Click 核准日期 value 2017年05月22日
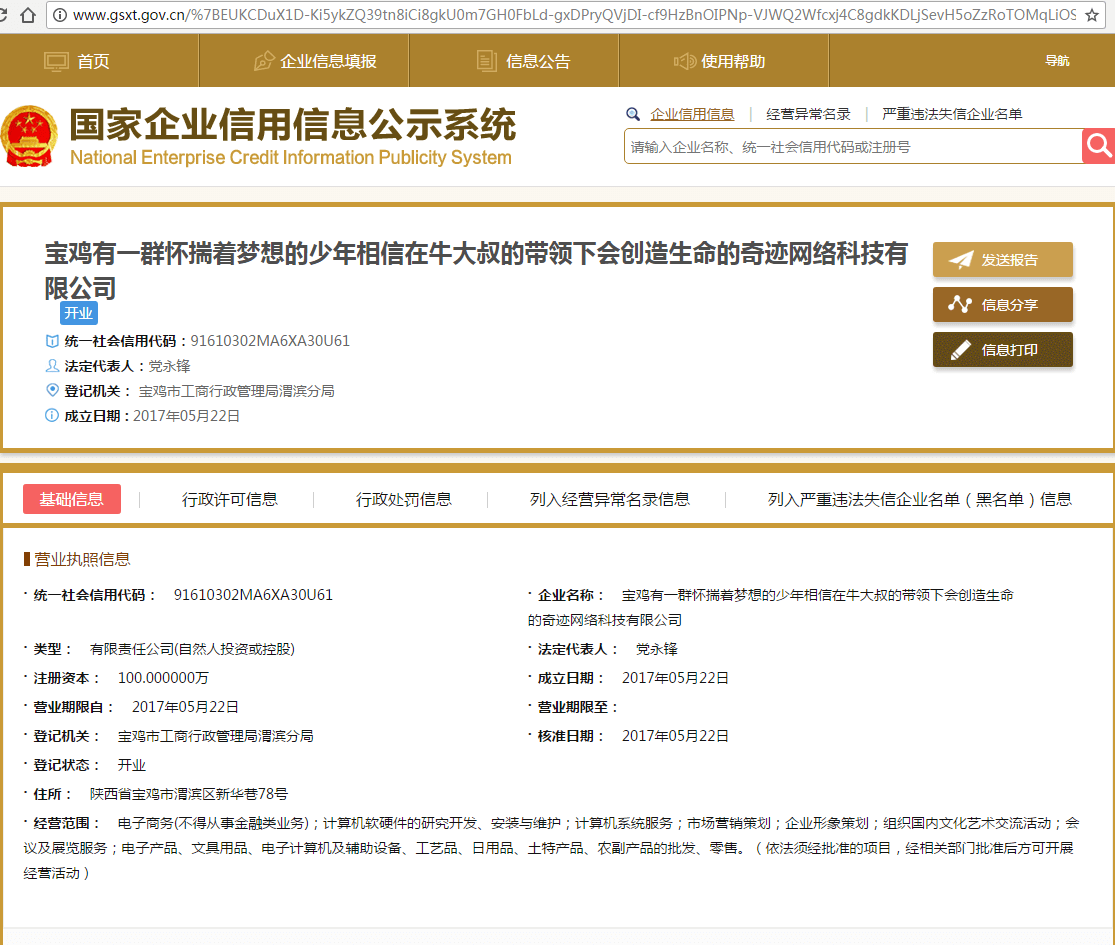 (675, 736)
